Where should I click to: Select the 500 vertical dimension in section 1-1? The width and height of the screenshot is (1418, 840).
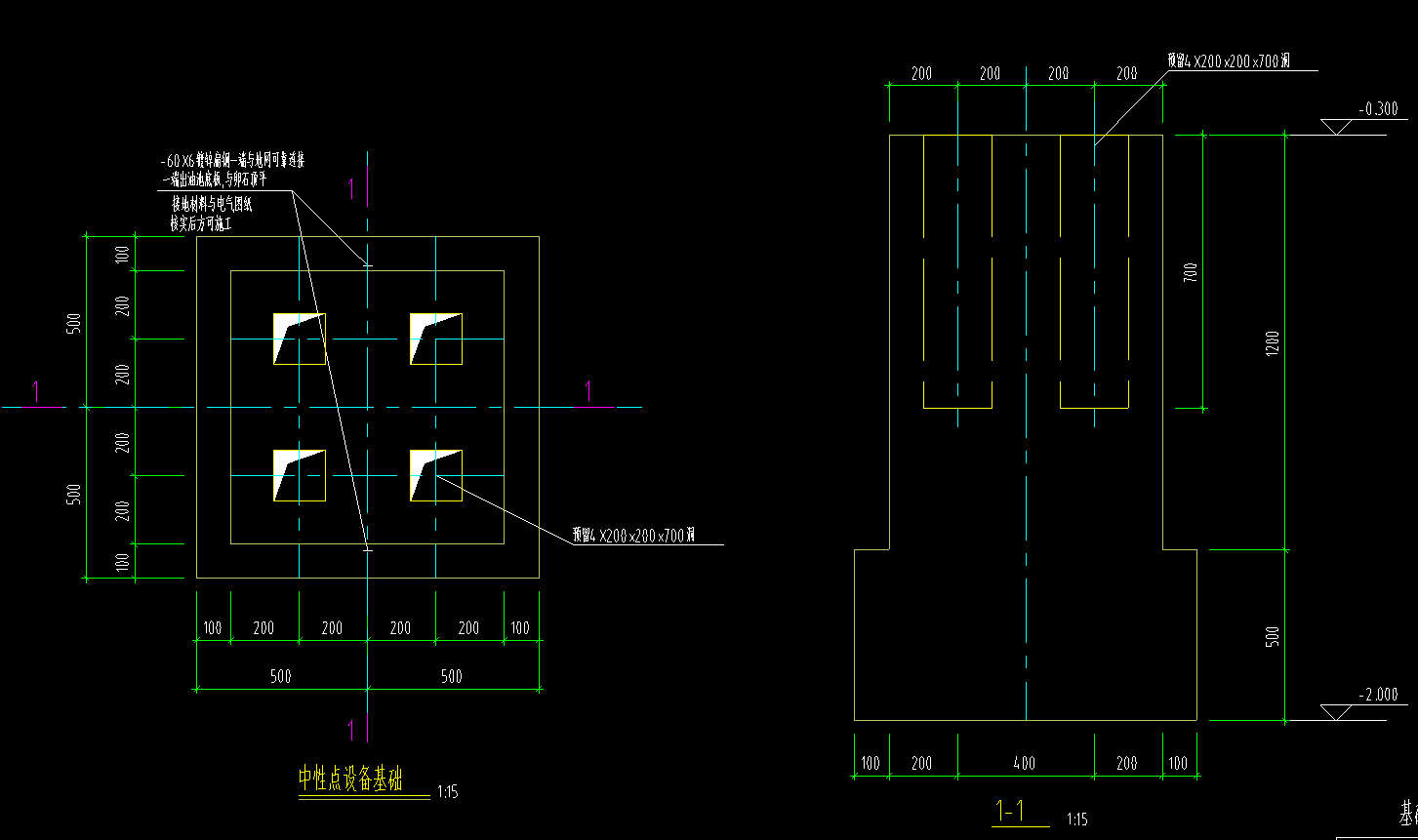click(x=1272, y=637)
